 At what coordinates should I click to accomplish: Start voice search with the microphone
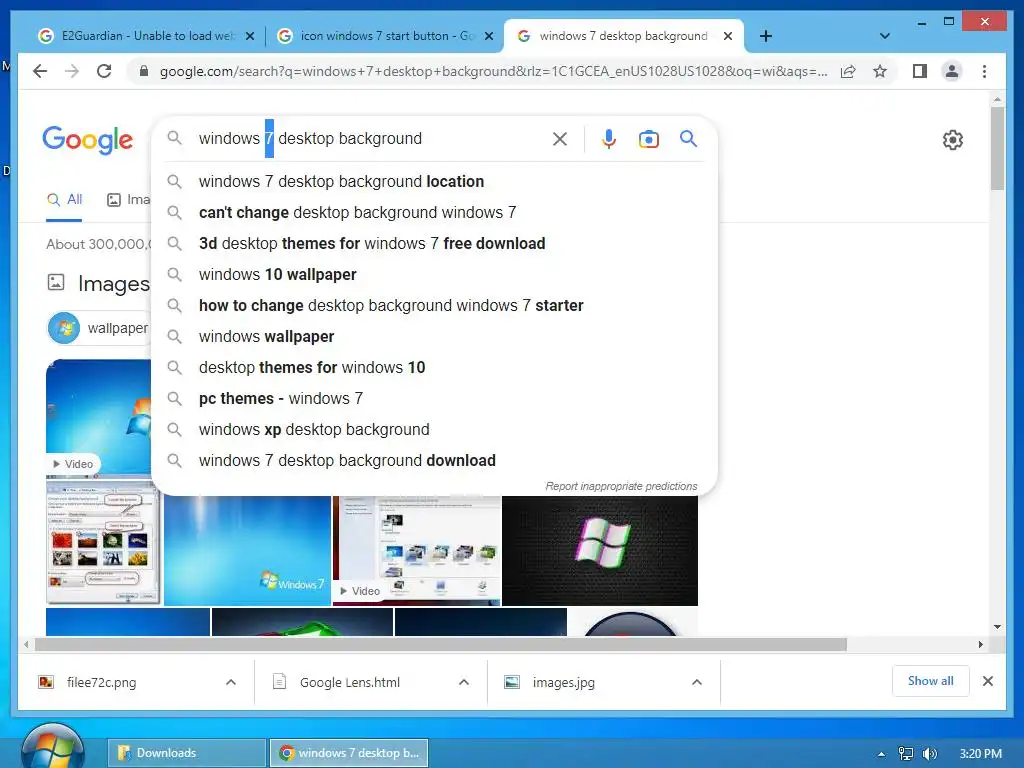coord(609,138)
